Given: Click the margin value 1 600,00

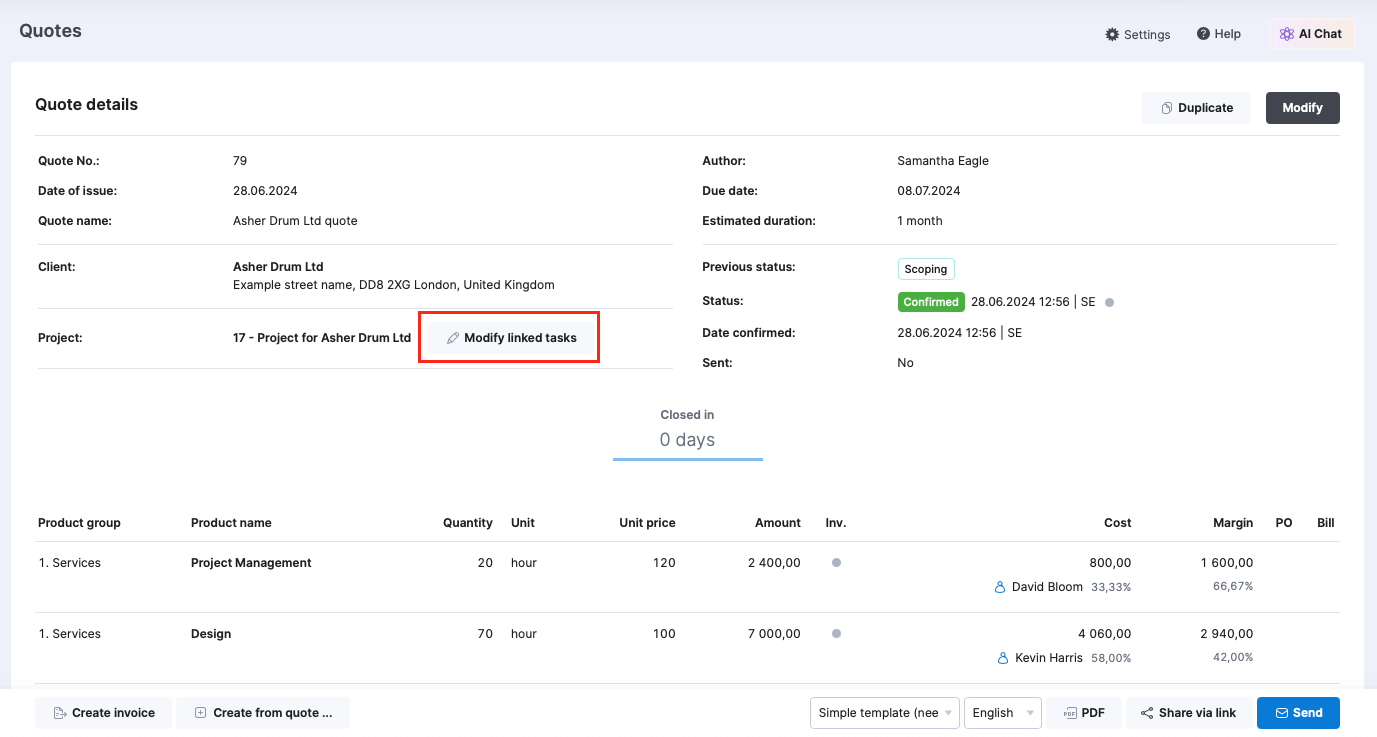Looking at the screenshot, I should tap(1227, 563).
